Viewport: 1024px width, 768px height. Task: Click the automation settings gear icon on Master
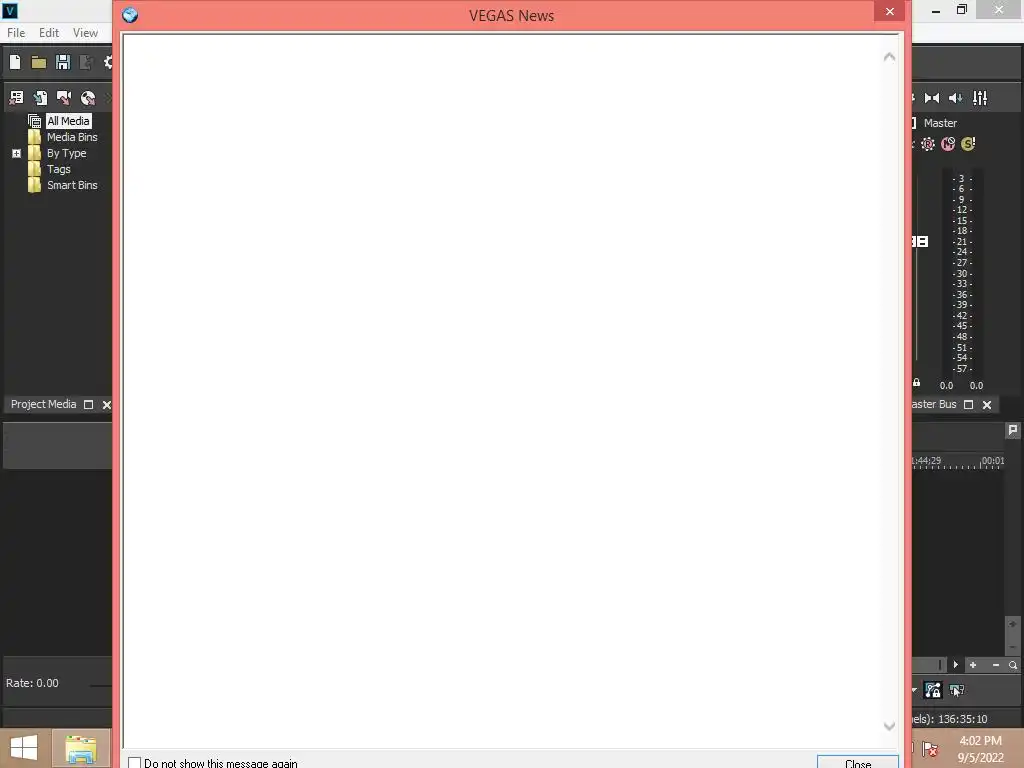pos(928,144)
